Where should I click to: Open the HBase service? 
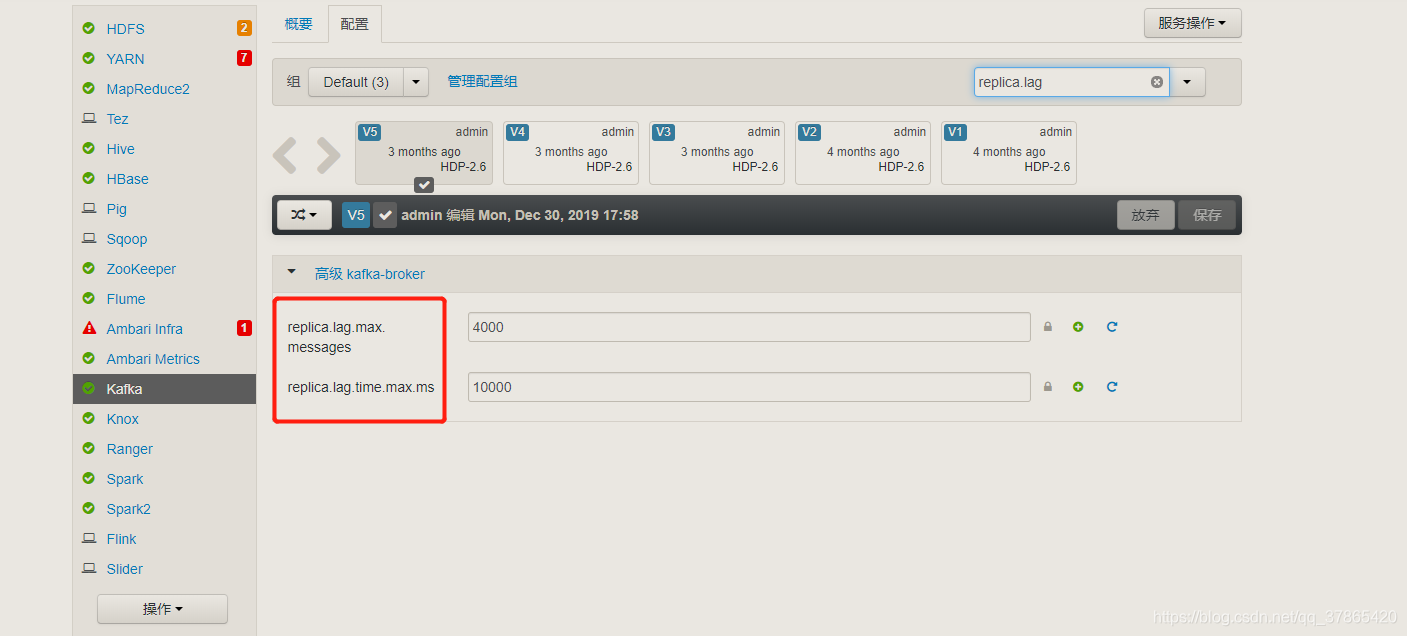128,179
